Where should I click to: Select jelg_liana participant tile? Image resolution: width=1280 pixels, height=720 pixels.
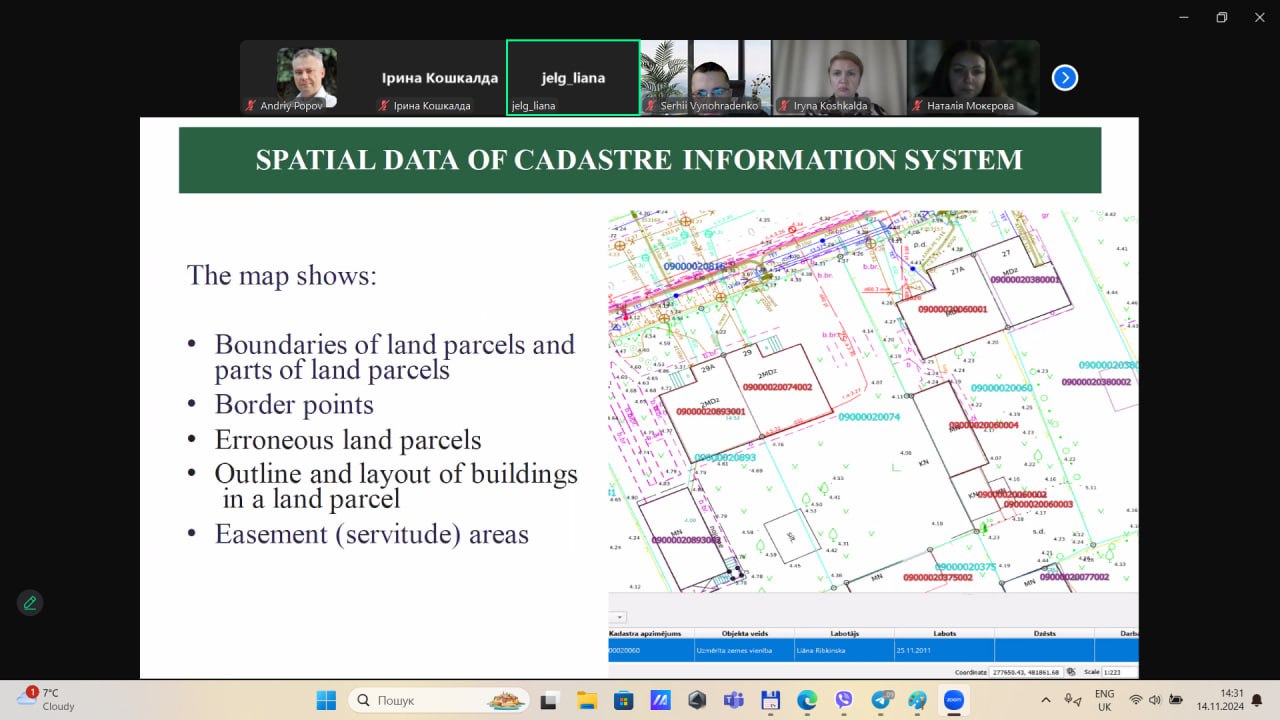(x=573, y=78)
